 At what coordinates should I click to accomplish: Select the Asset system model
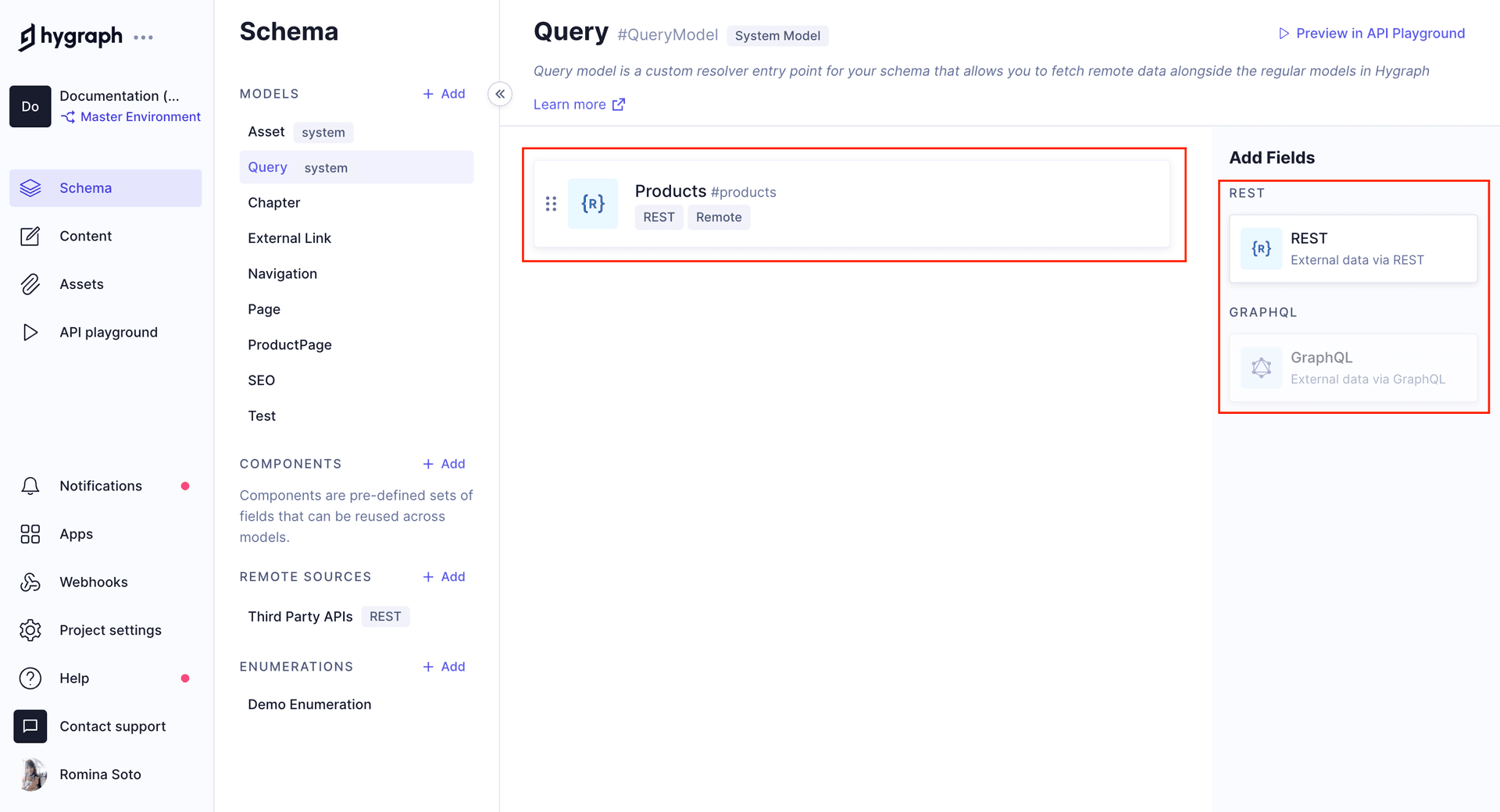(356, 132)
